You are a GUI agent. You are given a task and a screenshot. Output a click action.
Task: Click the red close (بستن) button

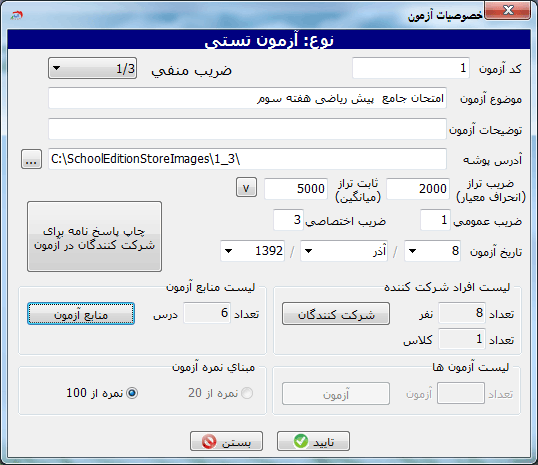tap(226, 441)
